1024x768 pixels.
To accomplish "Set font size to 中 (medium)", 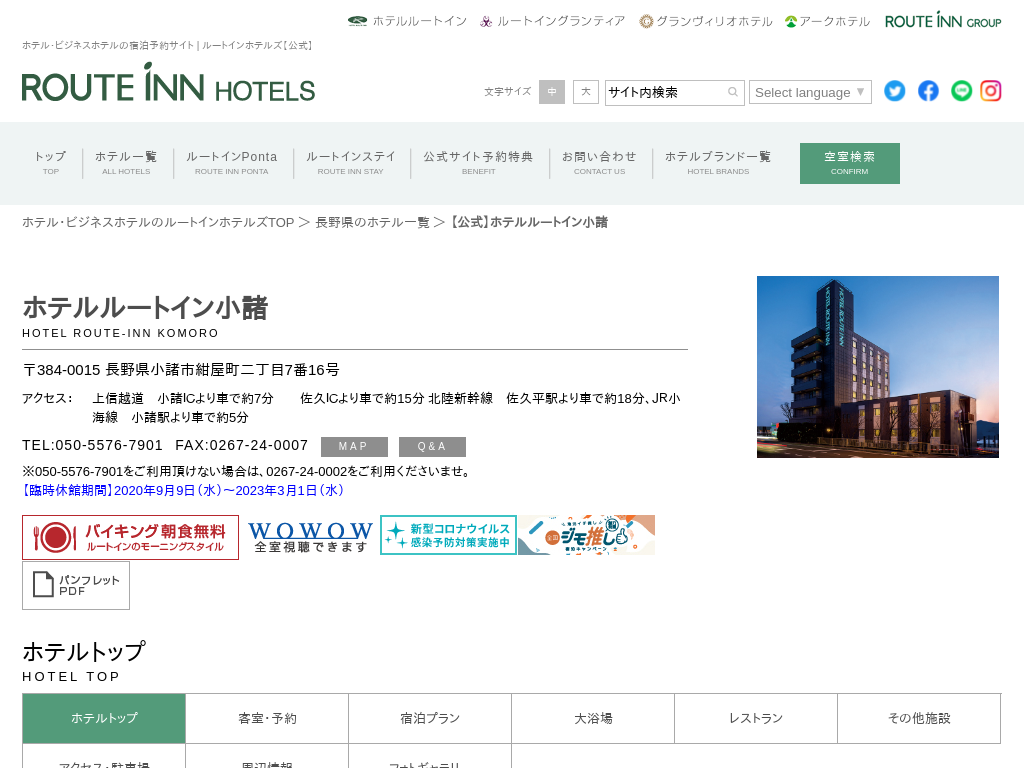I will (552, 92).
